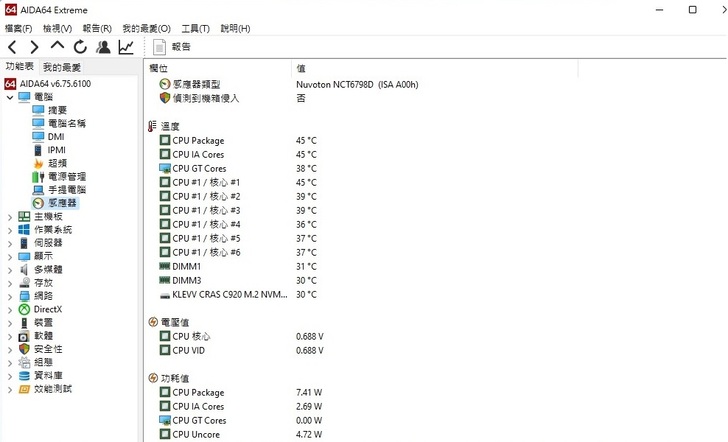728x442 pixels.
Task: Open the graph chart toolbar icon
Action: click(126, 47)
